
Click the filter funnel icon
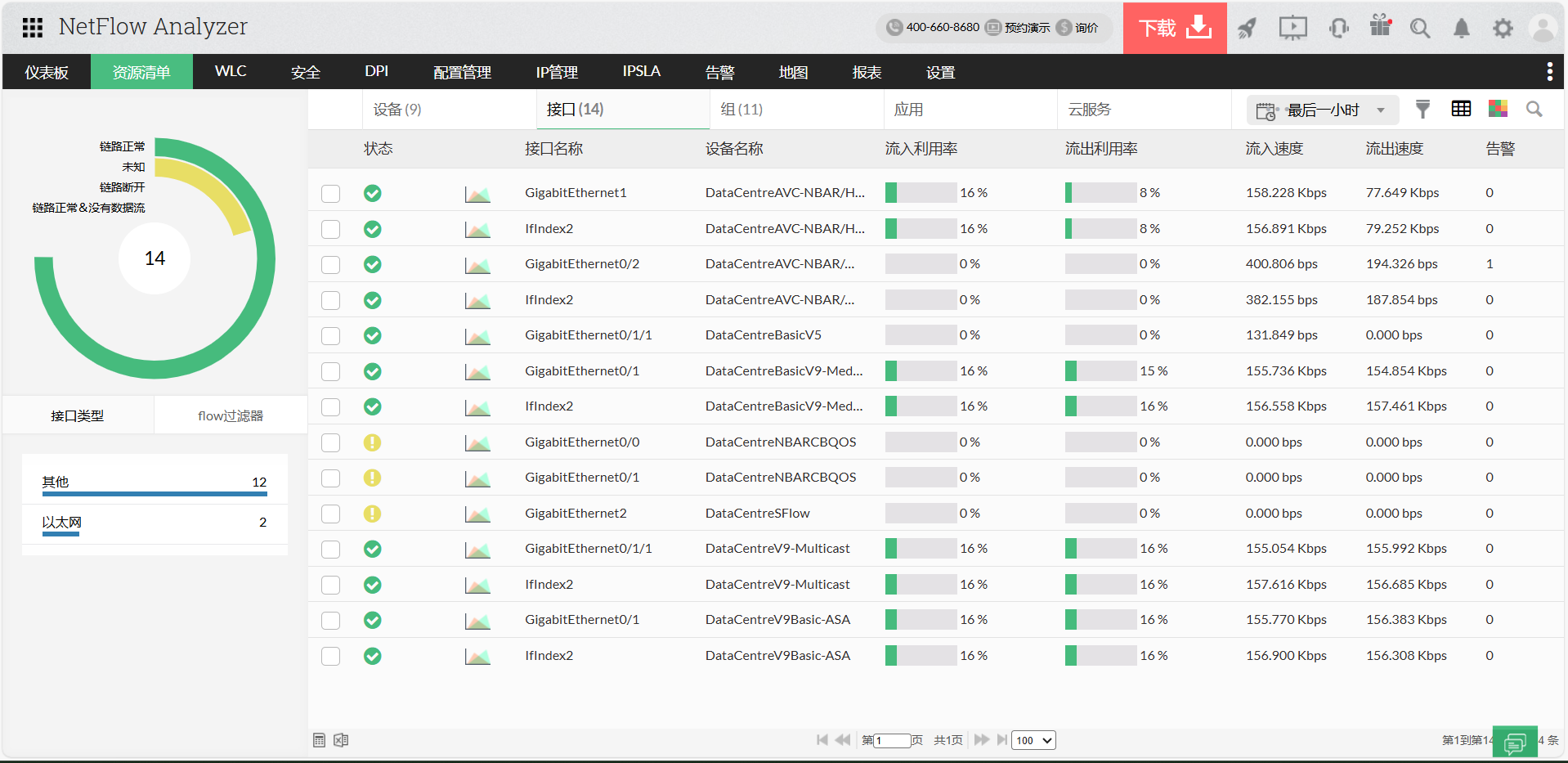coord(1422,110)
